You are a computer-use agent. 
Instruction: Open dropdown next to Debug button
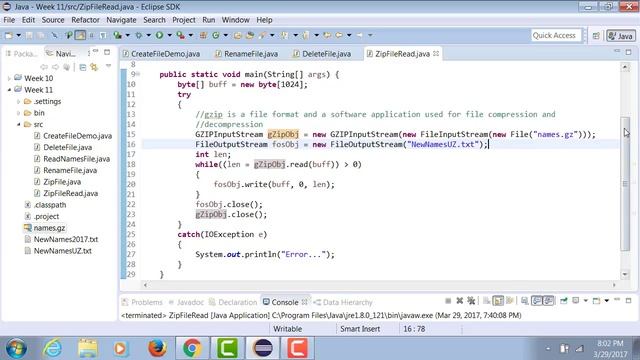(x=149, y=36)
